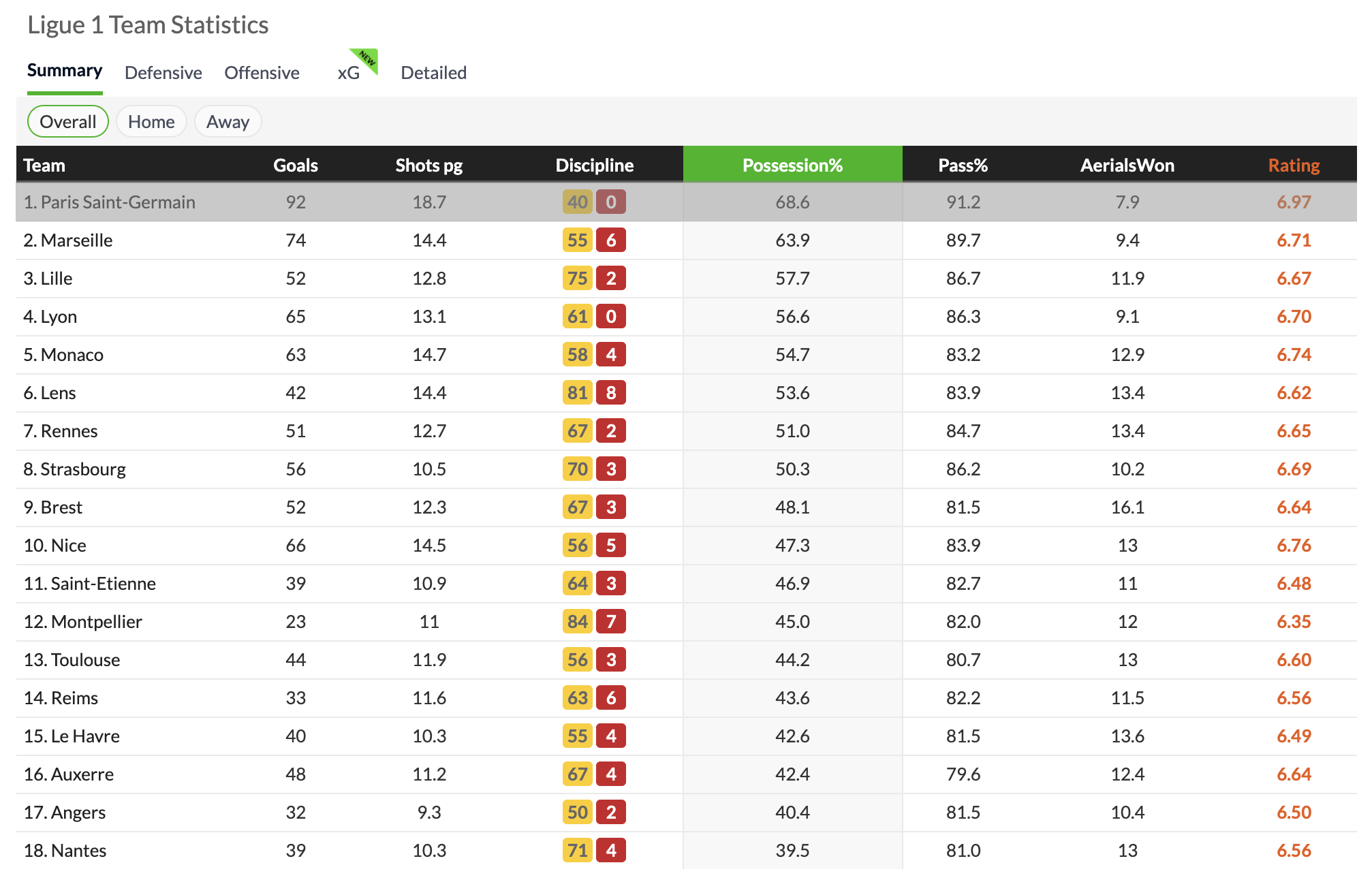Sort table by Team column header
This screenshot has height=880, width=1372.
tap(44, 165)
